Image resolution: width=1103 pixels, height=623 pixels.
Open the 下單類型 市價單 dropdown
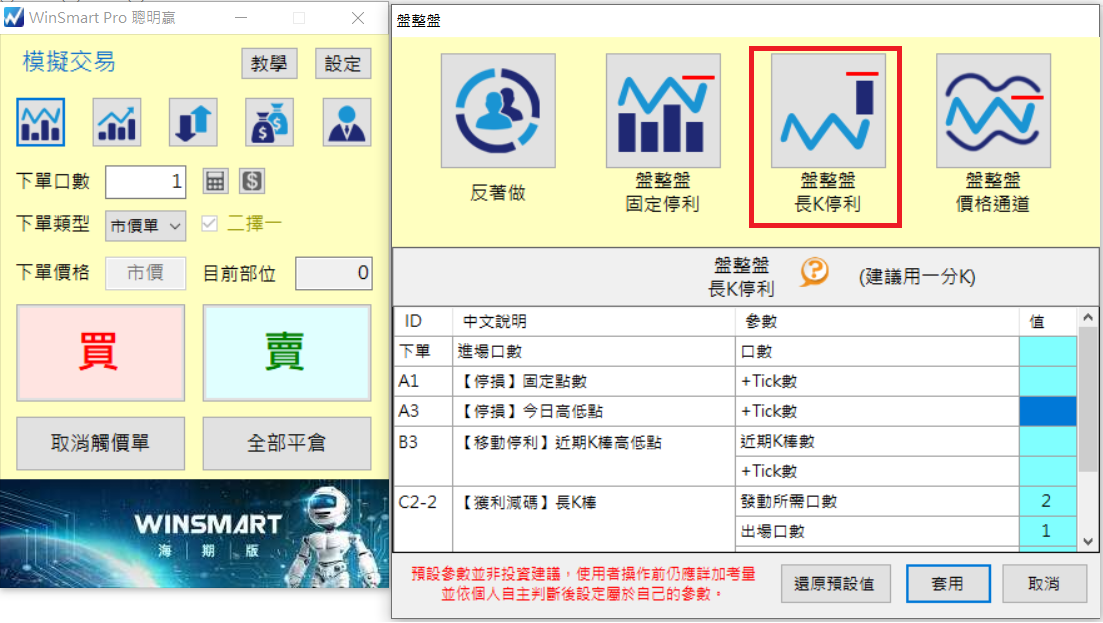click(146, 226)
